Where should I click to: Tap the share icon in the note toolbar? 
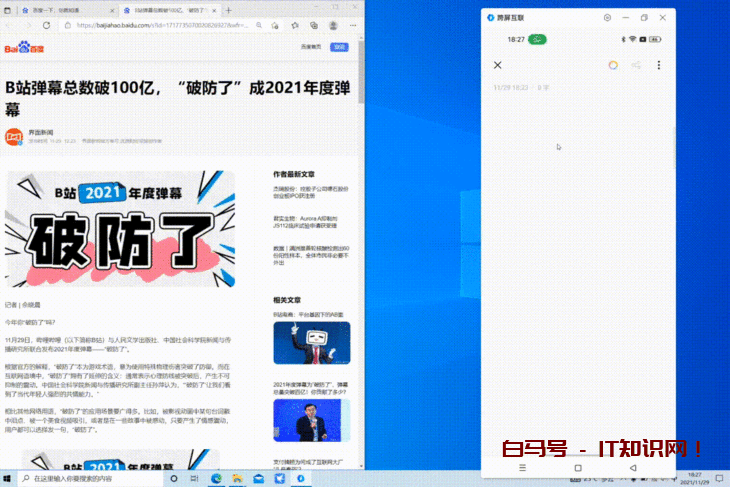636,65
